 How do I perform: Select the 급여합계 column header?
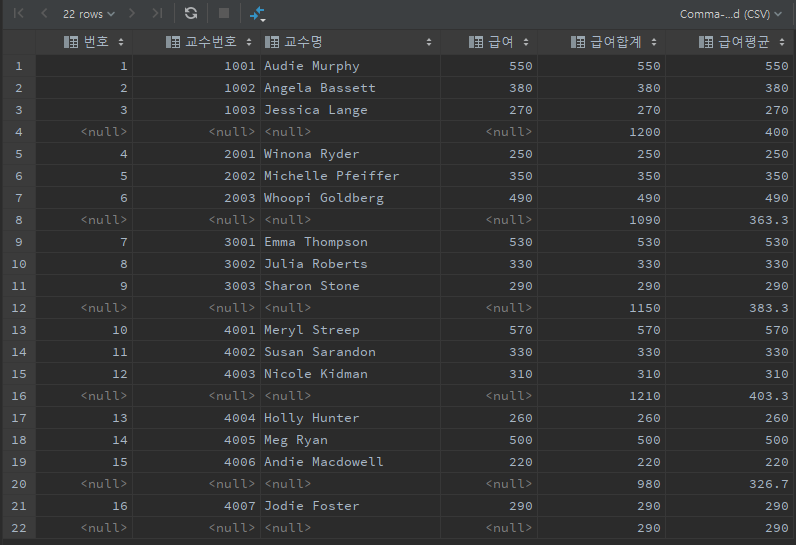pos(602,42)
